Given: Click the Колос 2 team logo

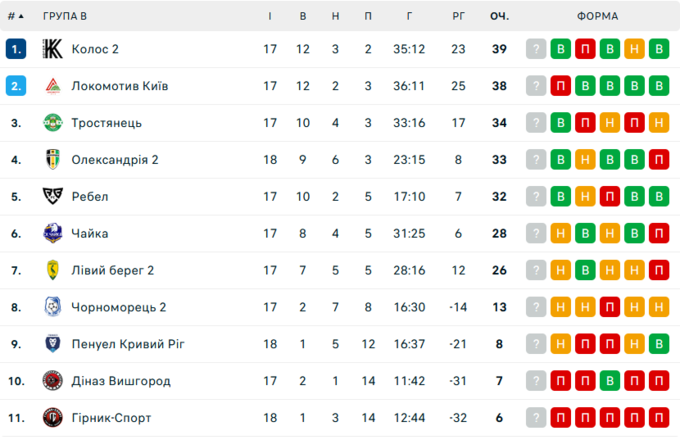Looking at the screenshot, I should point(53,49).
